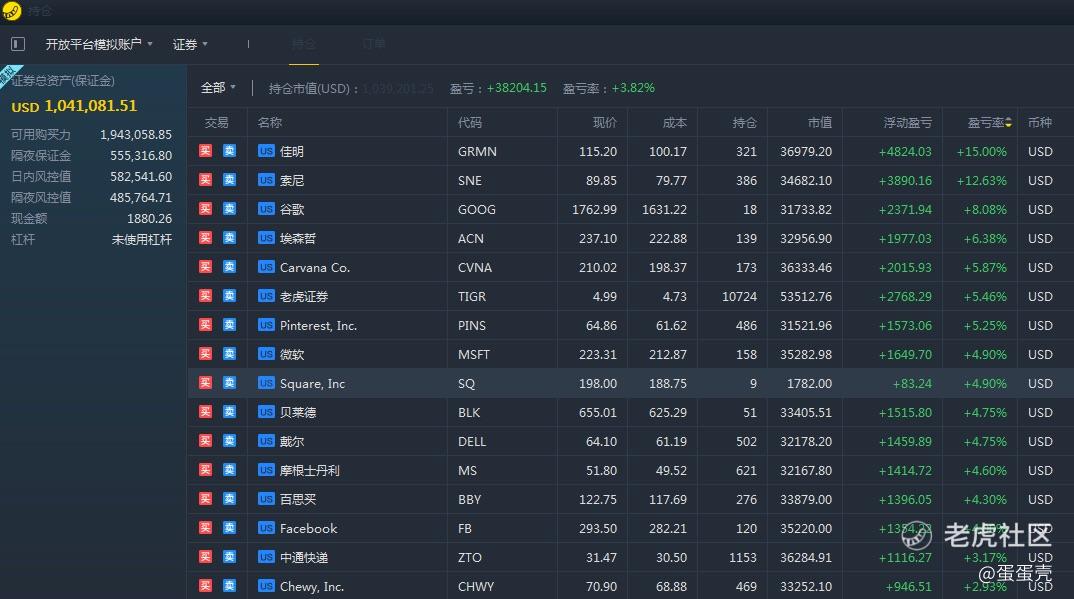The height and width of the screenshot is (599, 1074).
Task: Click the sell icon for BBY row
Action: click(229, 498)
